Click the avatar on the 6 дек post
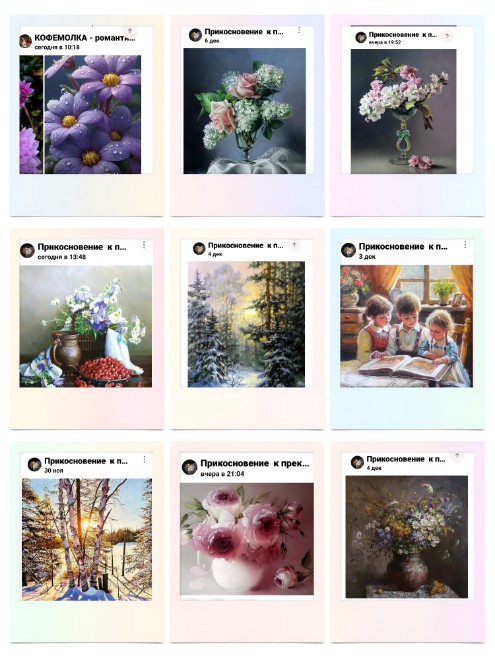Image resolution: width=495 pixels, height=660 pixels. pyautogui.click(x=195, y=35)
